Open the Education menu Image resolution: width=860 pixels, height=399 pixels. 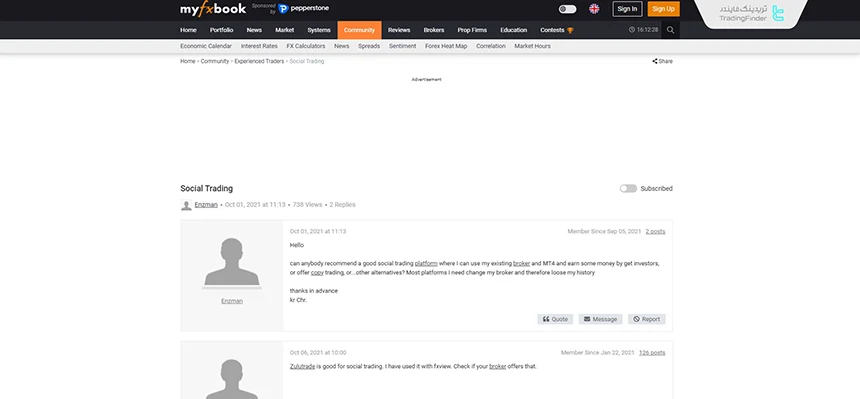513,30
